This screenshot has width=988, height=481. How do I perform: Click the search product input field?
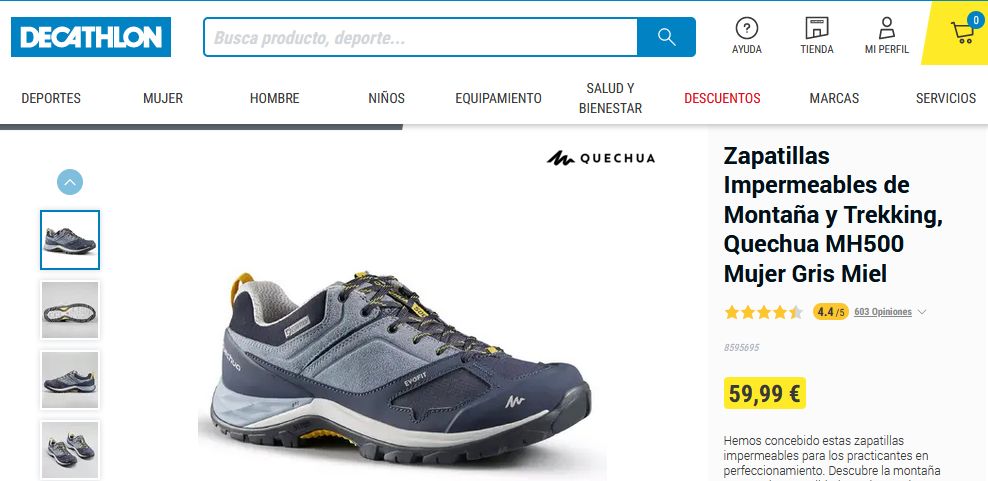pyautogui.click(x=420, y=37)
